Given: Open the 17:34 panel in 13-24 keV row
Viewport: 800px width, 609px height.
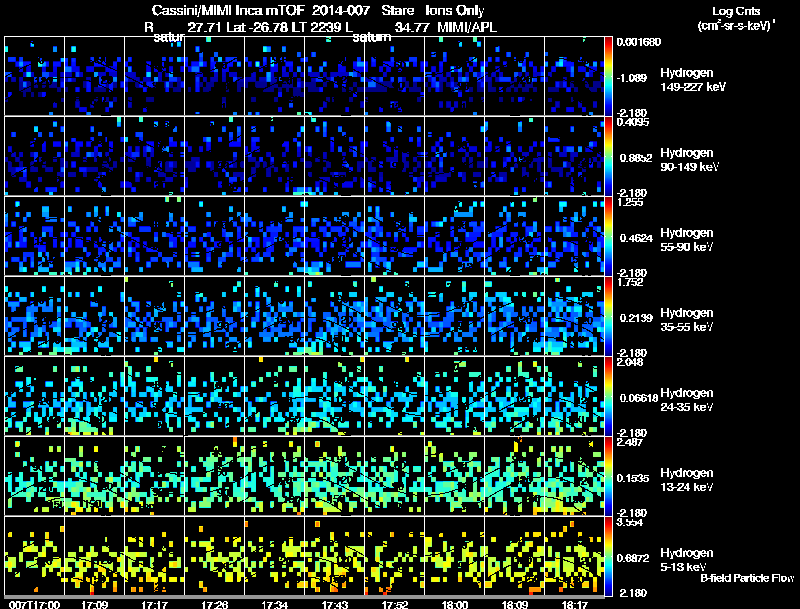Looking at the screenshot, I should click(274, 476).
